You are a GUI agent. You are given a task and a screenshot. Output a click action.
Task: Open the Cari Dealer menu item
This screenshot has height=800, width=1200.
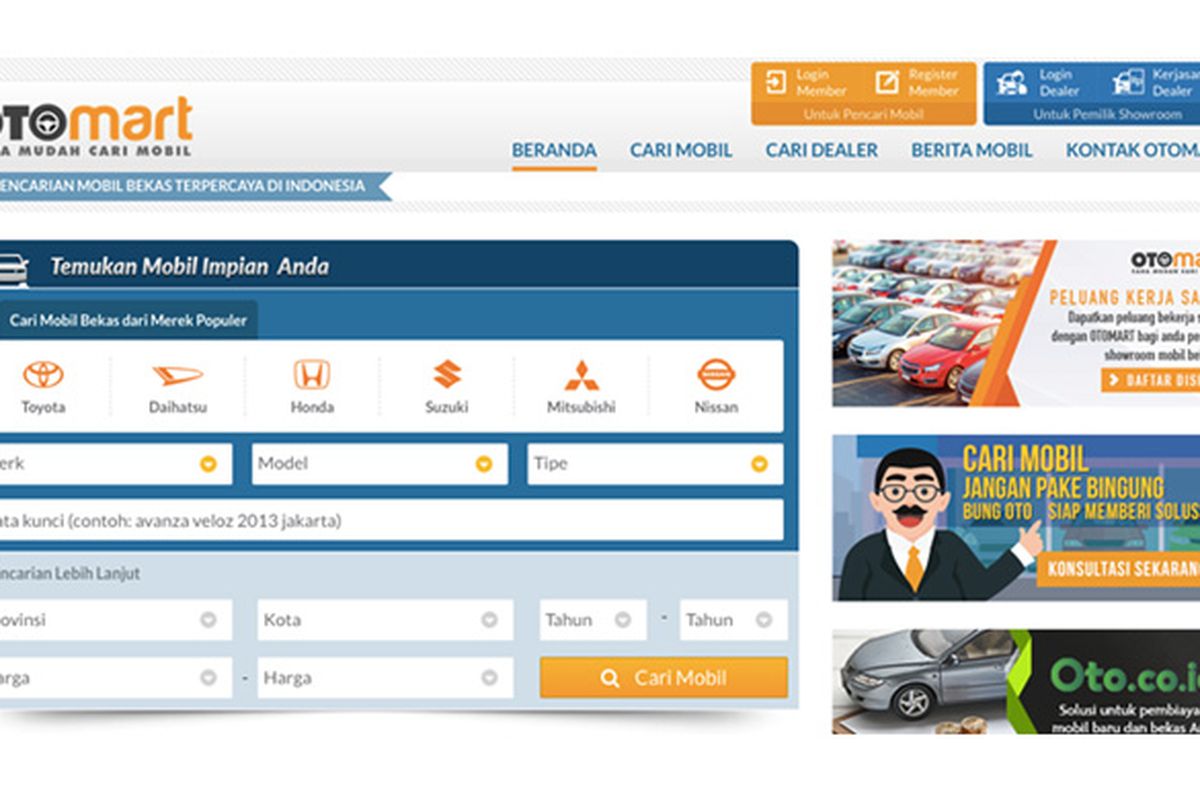(821, 150)
